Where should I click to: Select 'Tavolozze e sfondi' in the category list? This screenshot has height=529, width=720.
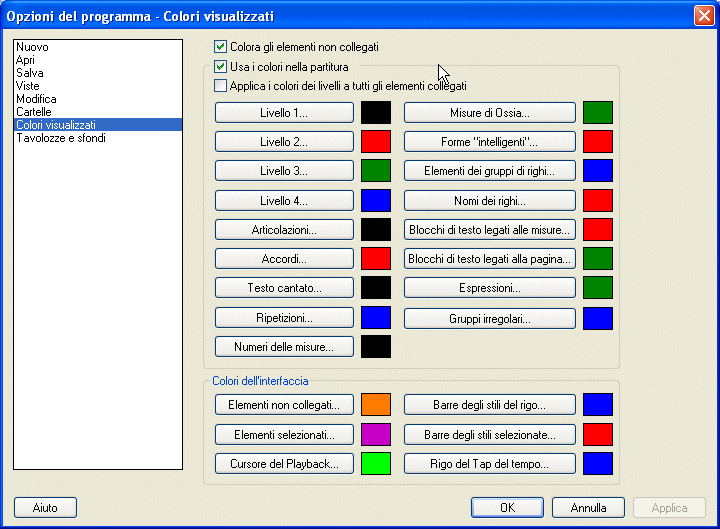click(61, 138)
